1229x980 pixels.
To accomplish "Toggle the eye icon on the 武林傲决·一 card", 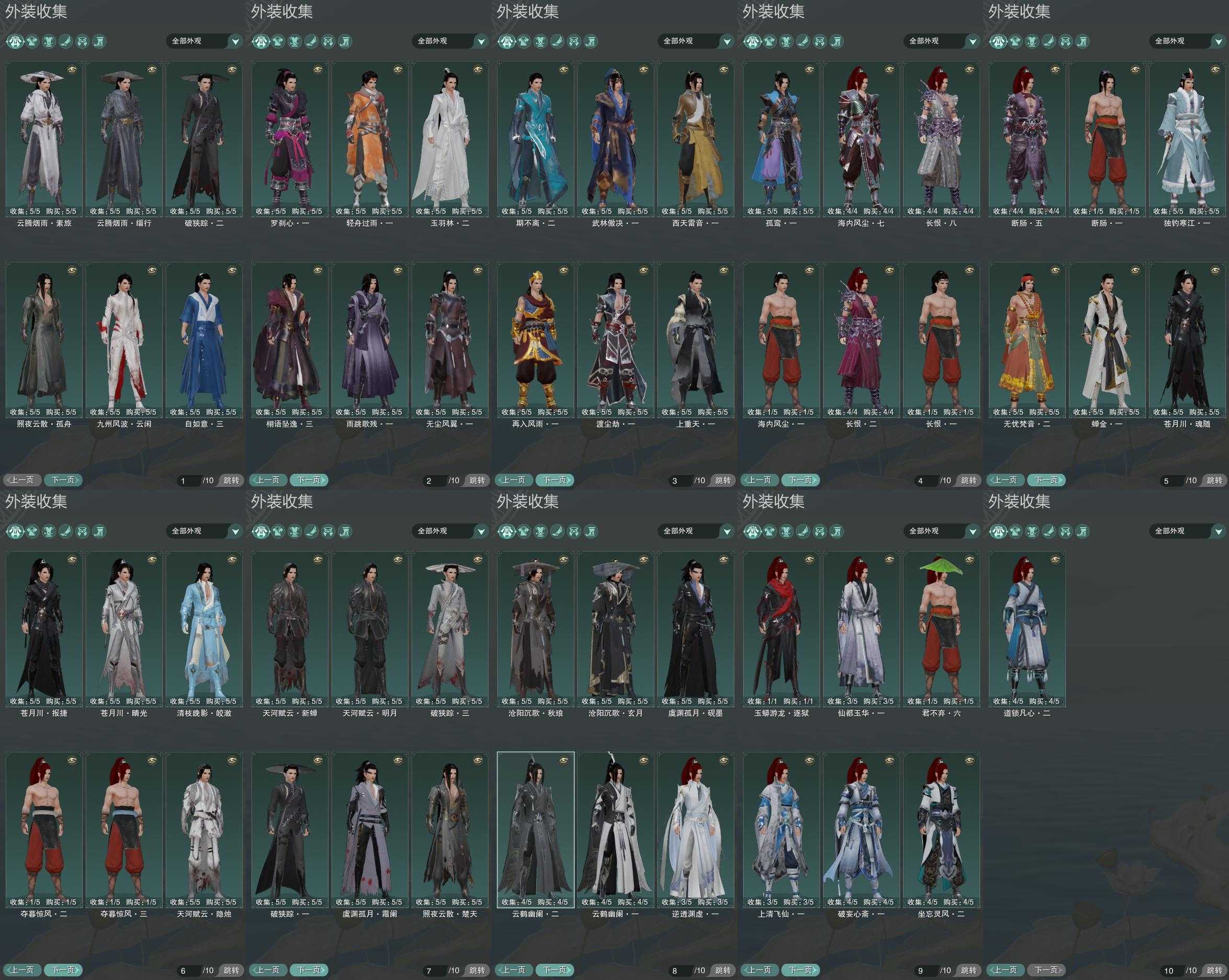I will click(x=644, y=70).
